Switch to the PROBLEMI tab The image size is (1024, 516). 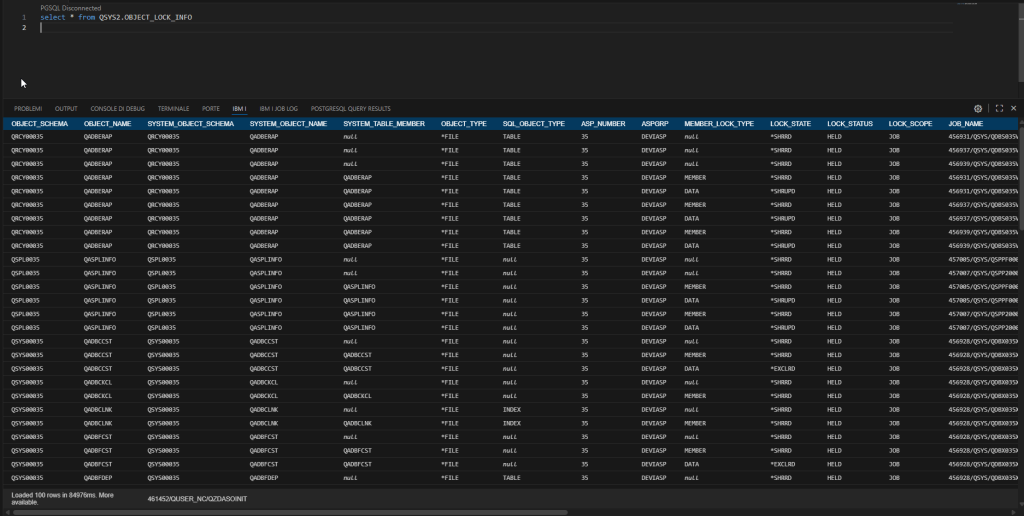27,108
